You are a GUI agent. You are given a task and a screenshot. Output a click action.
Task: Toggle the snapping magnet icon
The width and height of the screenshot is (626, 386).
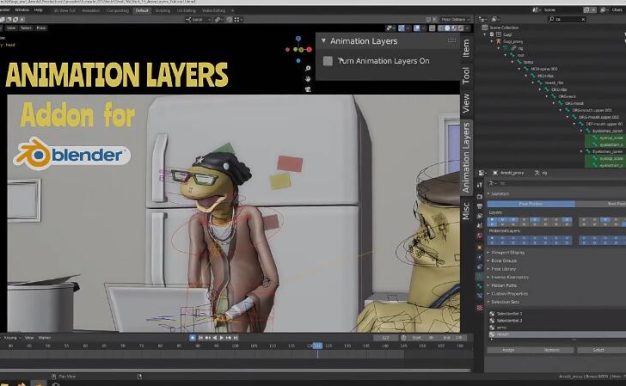(229, 19)
